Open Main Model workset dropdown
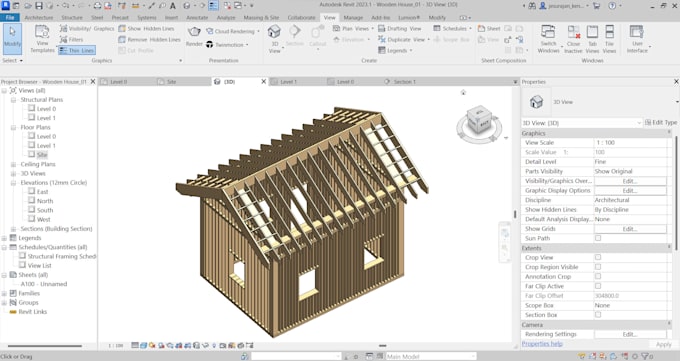 [x=431, y=356]
